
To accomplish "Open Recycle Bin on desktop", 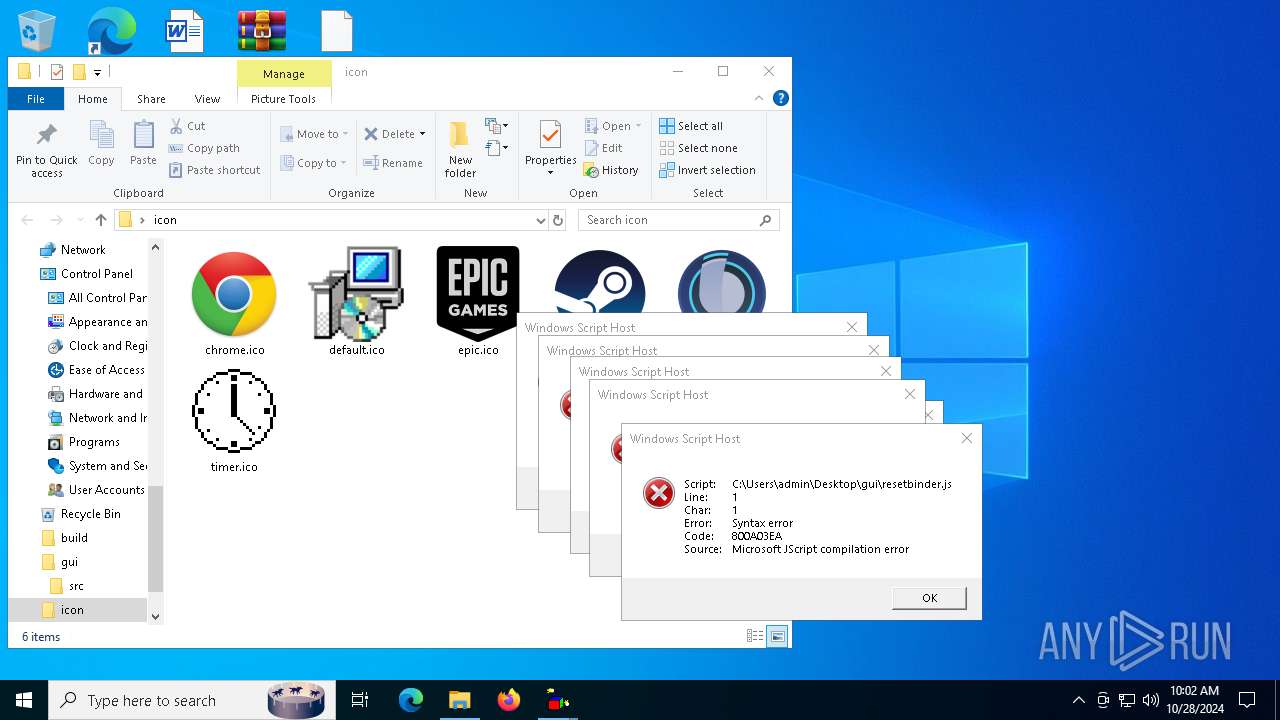I will coord(38,30).
